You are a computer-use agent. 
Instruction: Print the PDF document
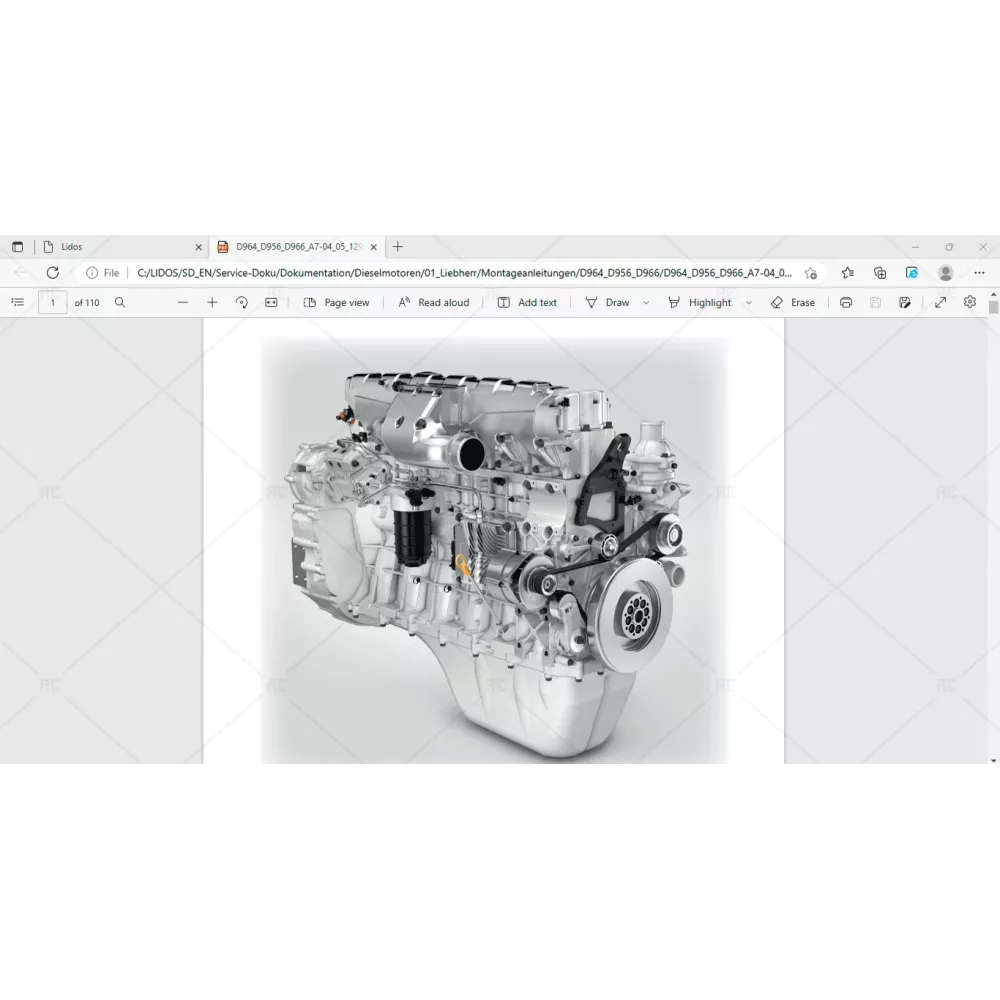coord(846,302)
